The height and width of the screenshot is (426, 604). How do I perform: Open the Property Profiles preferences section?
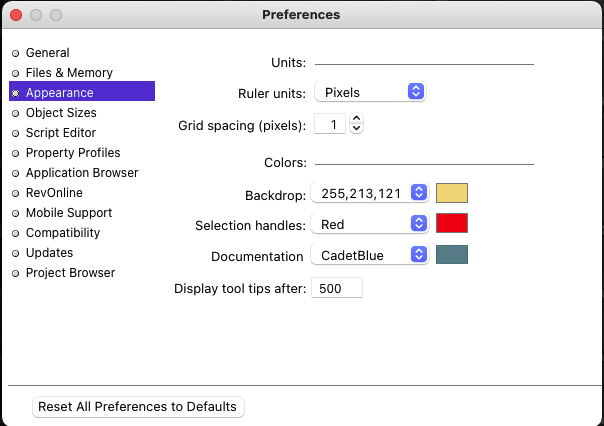(72, 153)
